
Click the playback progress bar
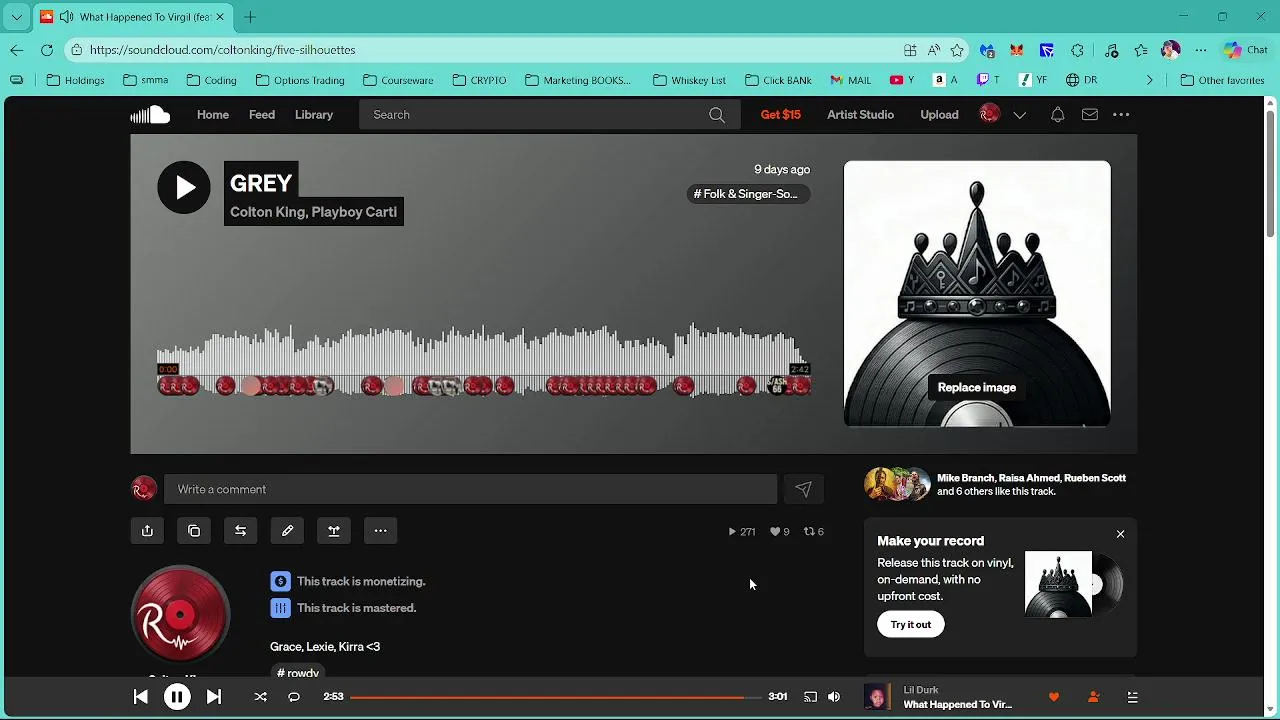tap(555, 697)
